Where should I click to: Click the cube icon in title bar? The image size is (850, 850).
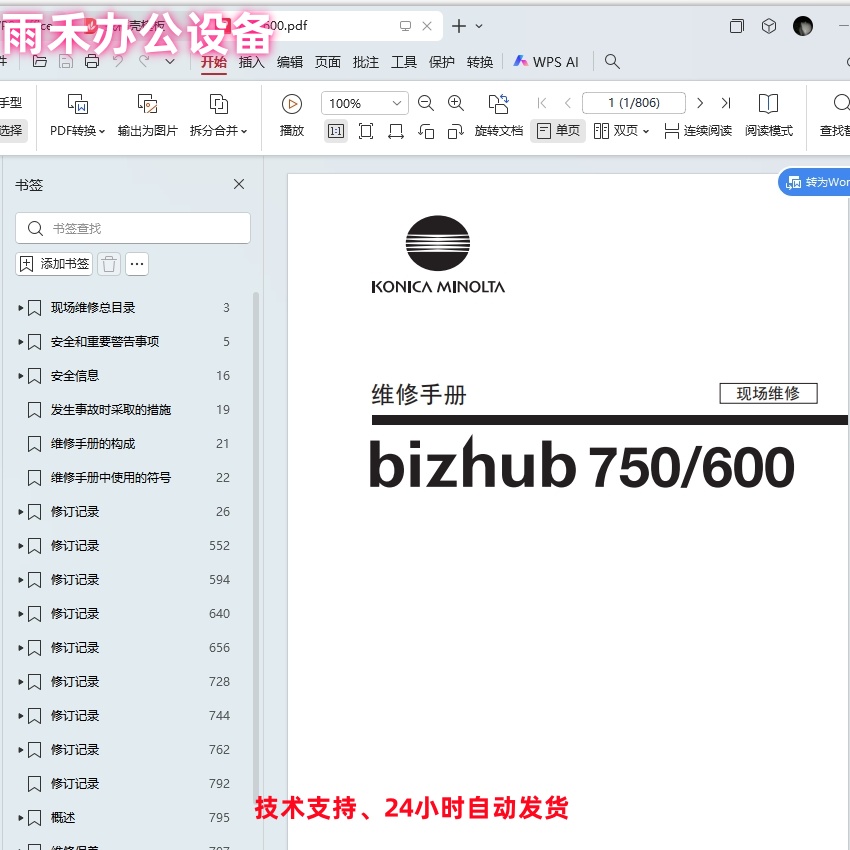tap(769, 25)
